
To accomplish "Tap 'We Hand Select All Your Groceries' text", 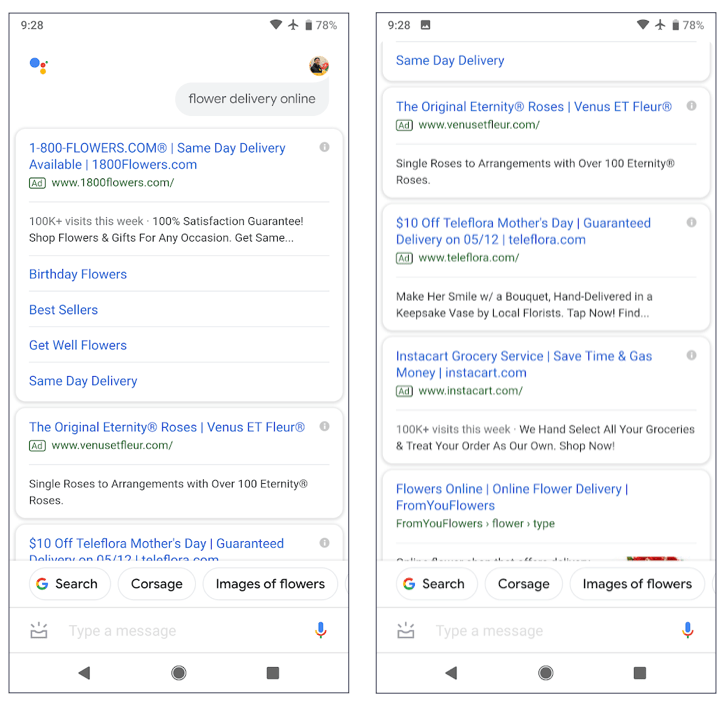I will click(x=545, y=437).
